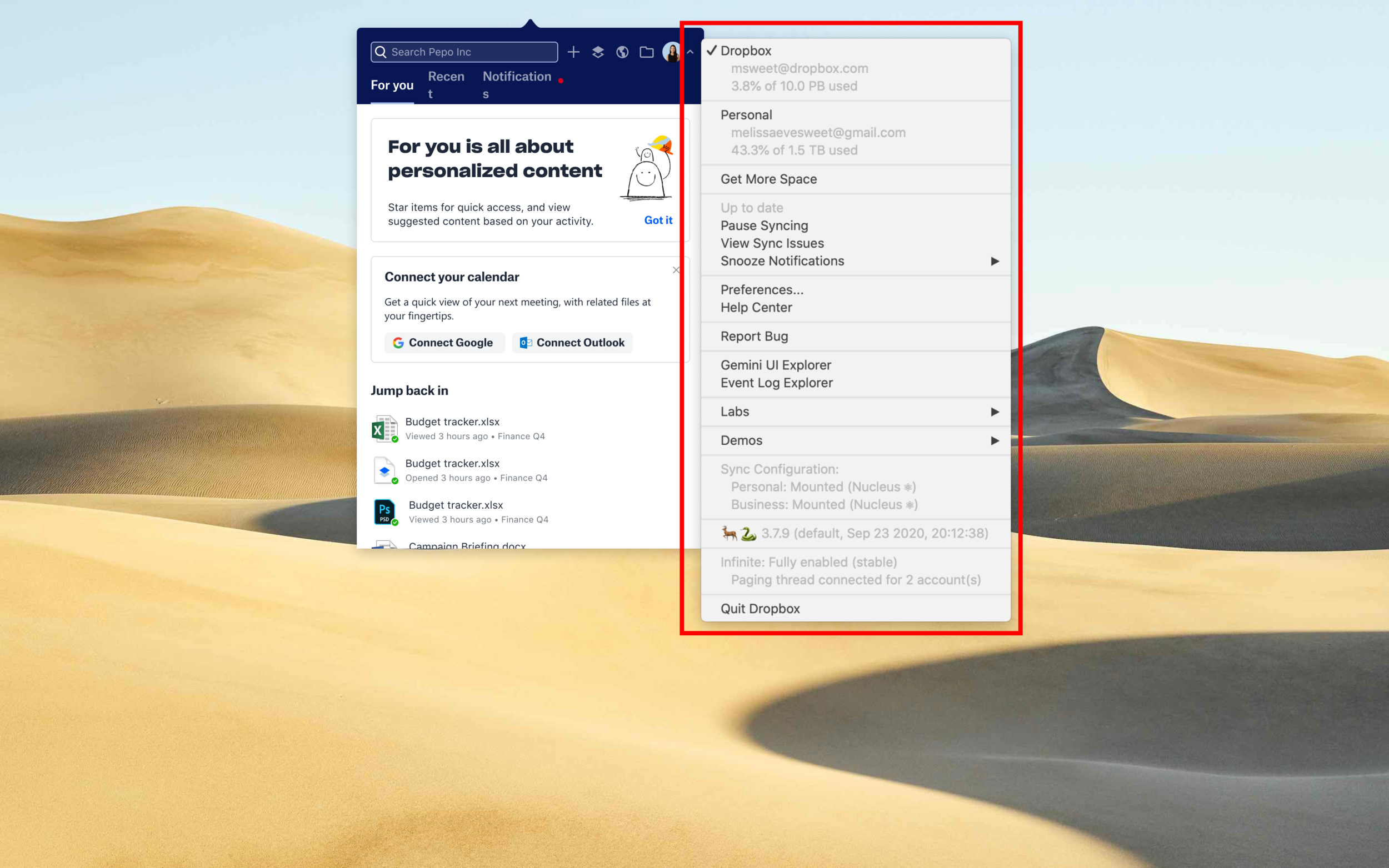
Task: Click the plus create-new icon
Action: point(573,52)
